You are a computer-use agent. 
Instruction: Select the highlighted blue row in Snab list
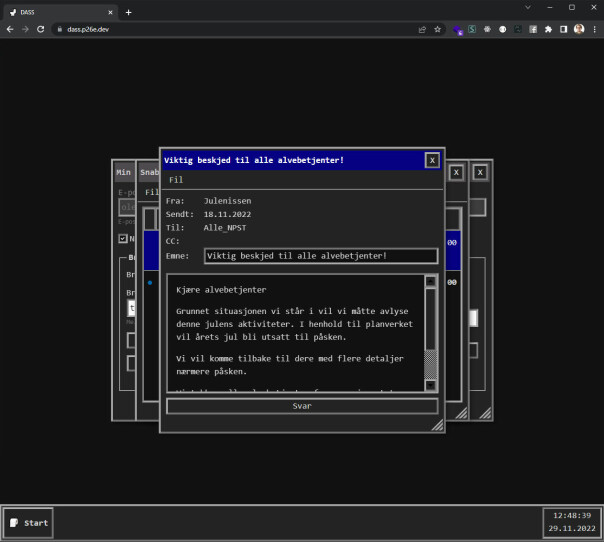click(151, 250)
